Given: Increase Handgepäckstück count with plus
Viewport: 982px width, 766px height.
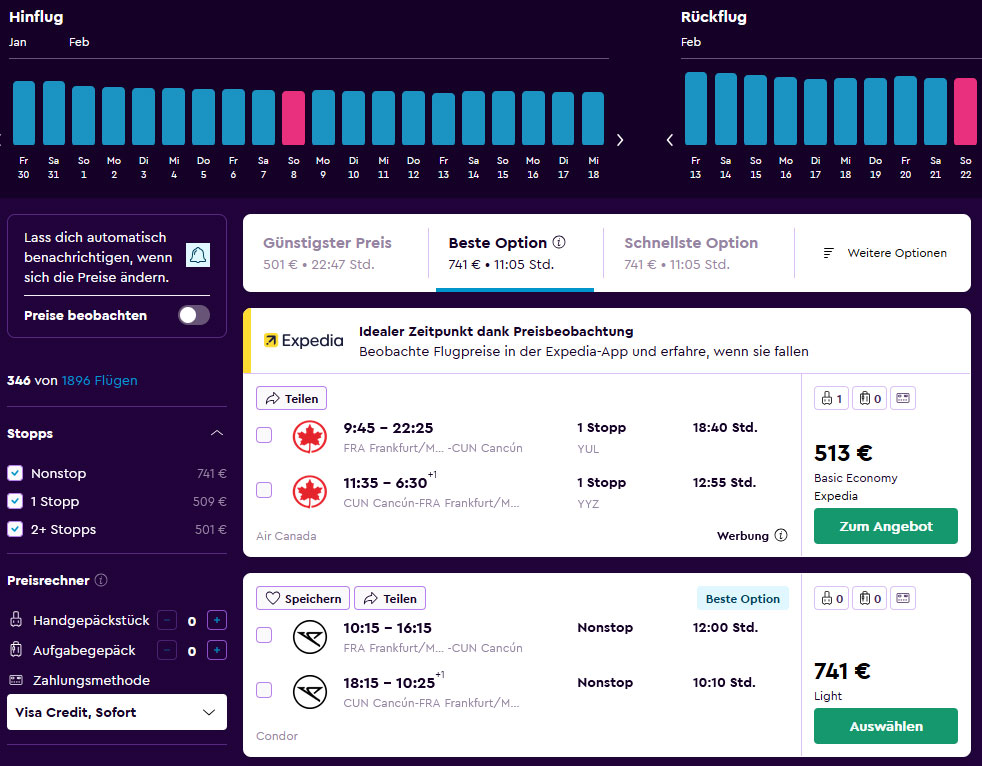Looking at the screenshot, I should 216,621.
